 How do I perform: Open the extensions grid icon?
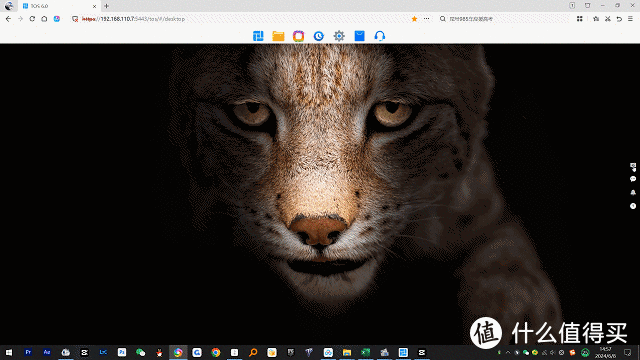(580, 19)
